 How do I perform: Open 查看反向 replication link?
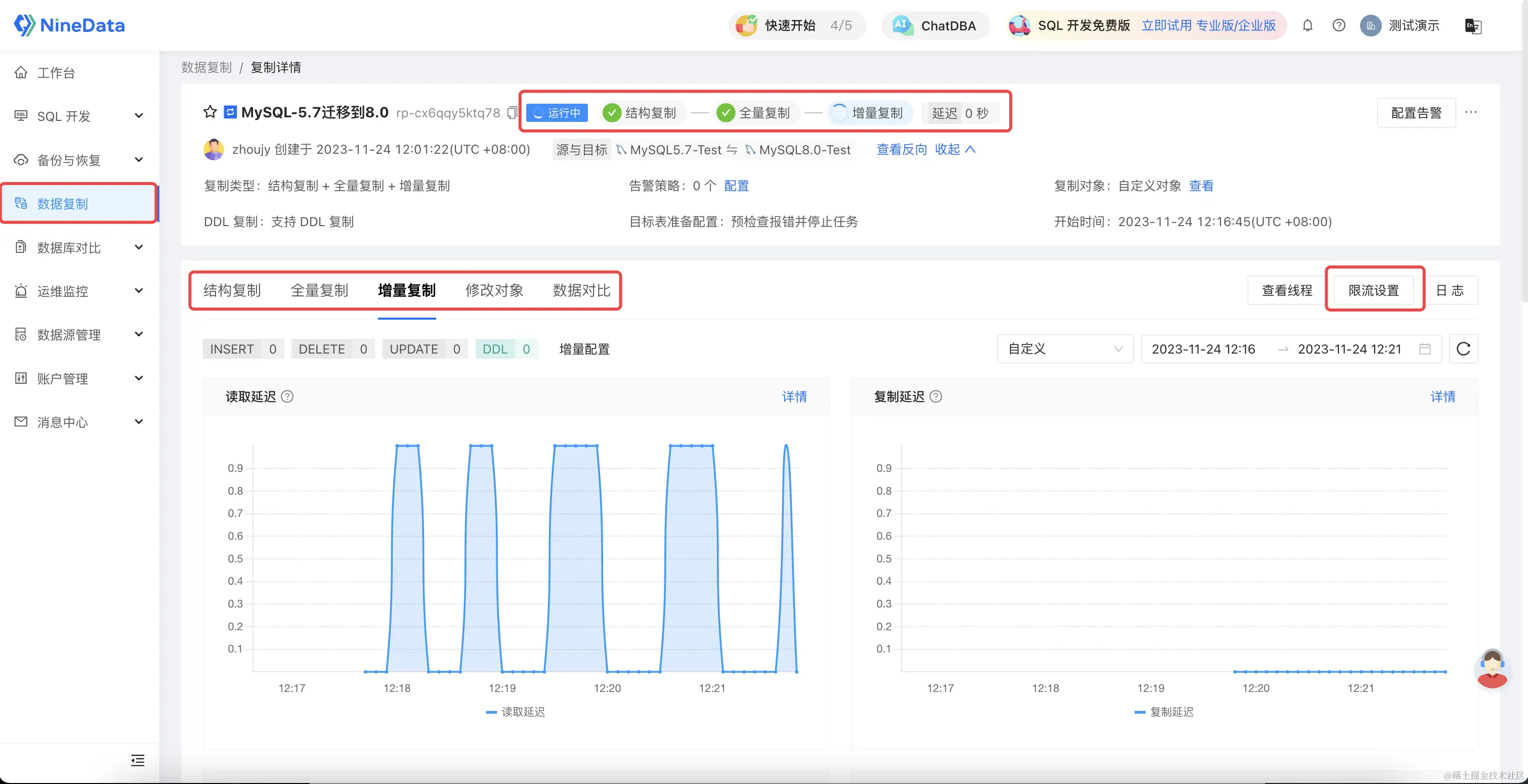901,149
